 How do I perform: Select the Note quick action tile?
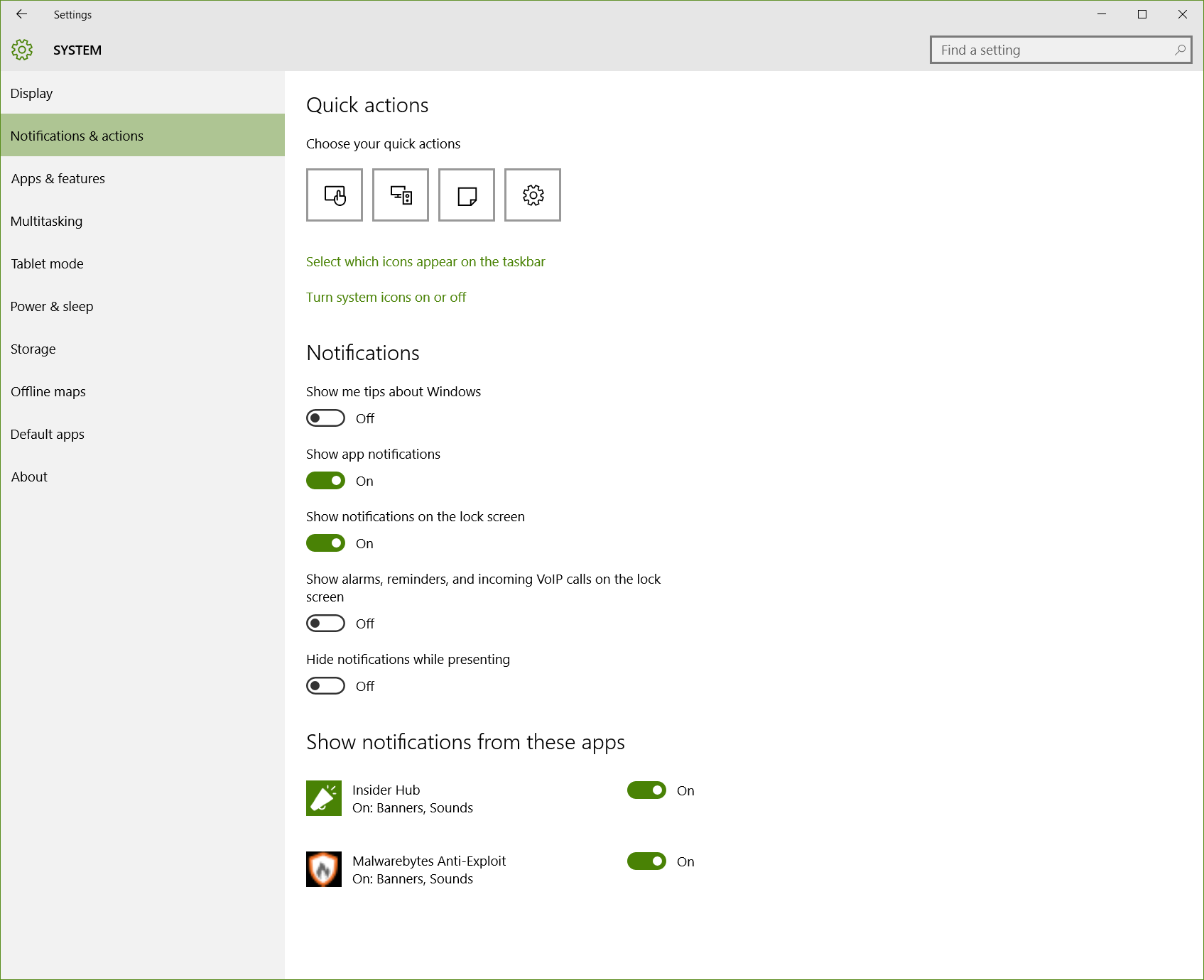(467, 195)
